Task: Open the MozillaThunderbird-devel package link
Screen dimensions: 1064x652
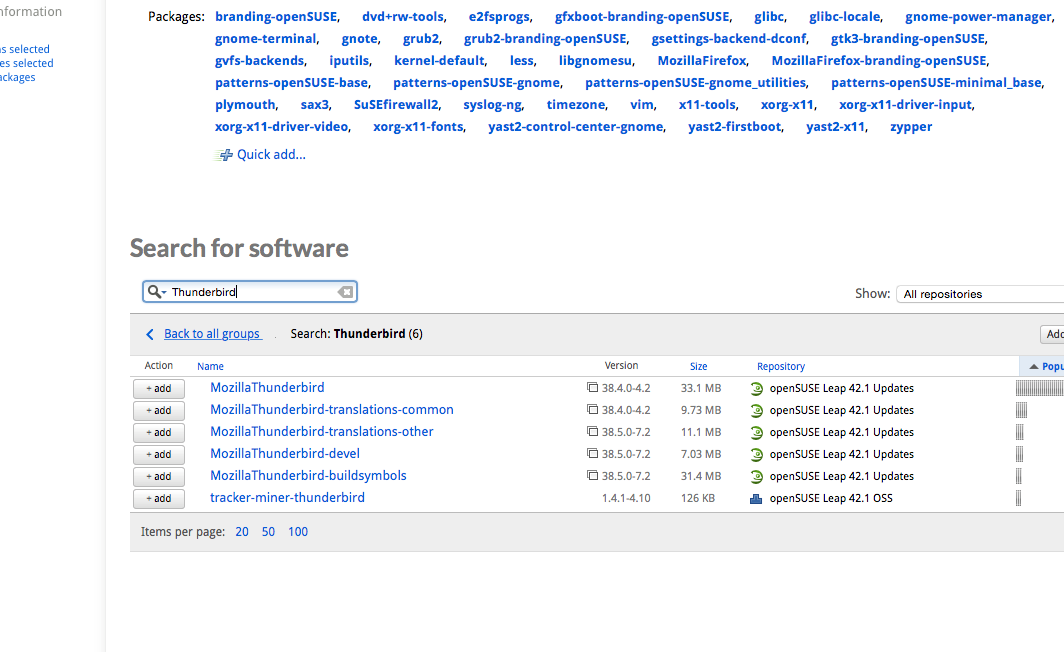Action: click(x=284, y=453)
